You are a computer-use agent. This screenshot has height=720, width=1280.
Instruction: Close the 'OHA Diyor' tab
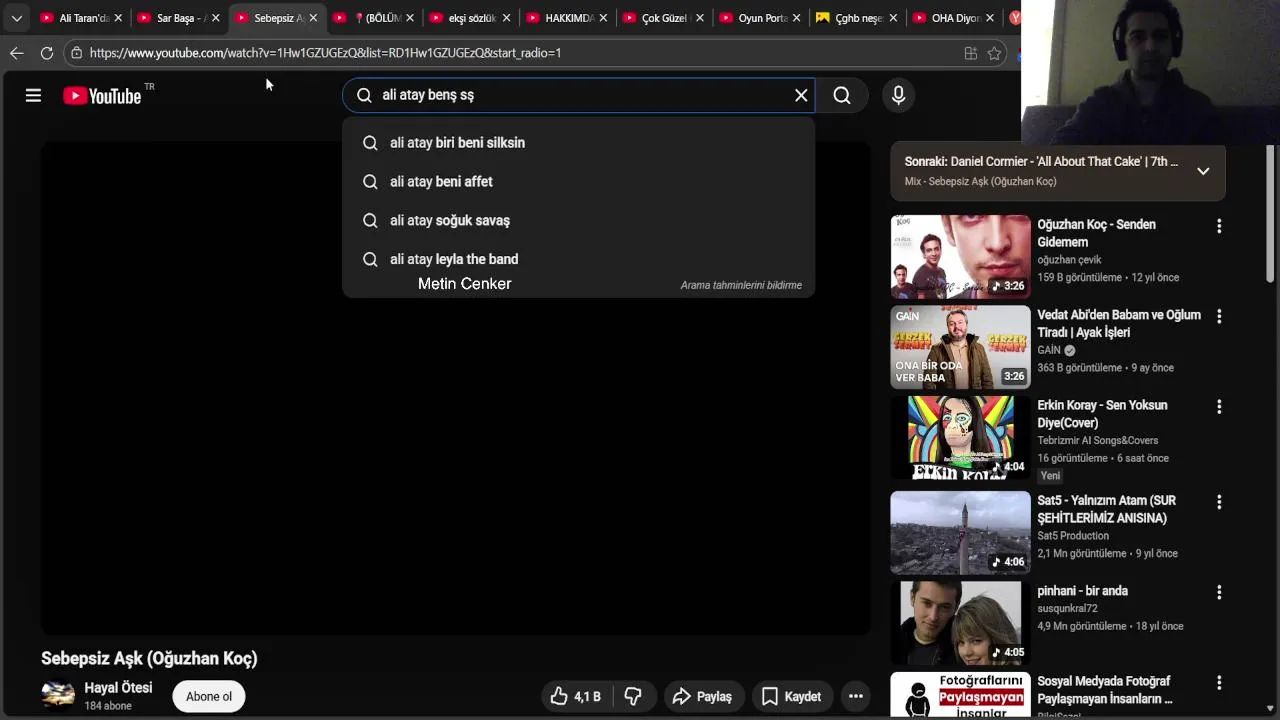pos(990,18)
